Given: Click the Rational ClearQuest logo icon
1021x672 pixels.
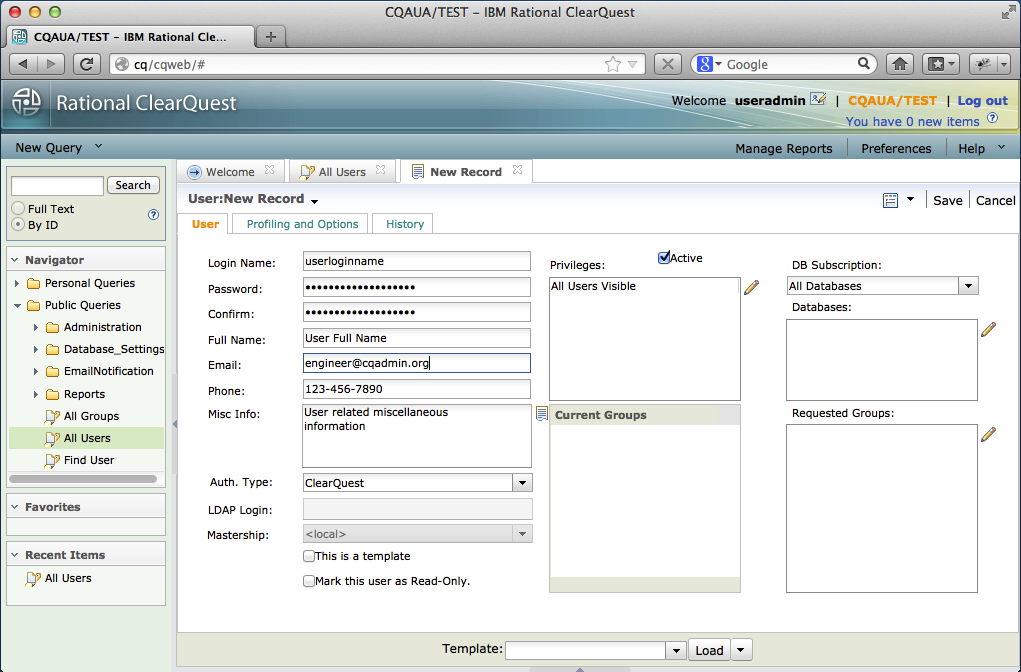Looking at the screenshot, I should pos(26,102).
